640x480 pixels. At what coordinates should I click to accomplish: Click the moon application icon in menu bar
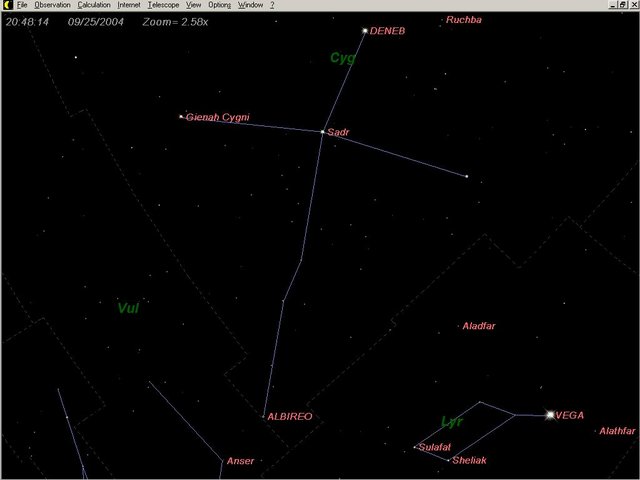(x=6, y=5)
